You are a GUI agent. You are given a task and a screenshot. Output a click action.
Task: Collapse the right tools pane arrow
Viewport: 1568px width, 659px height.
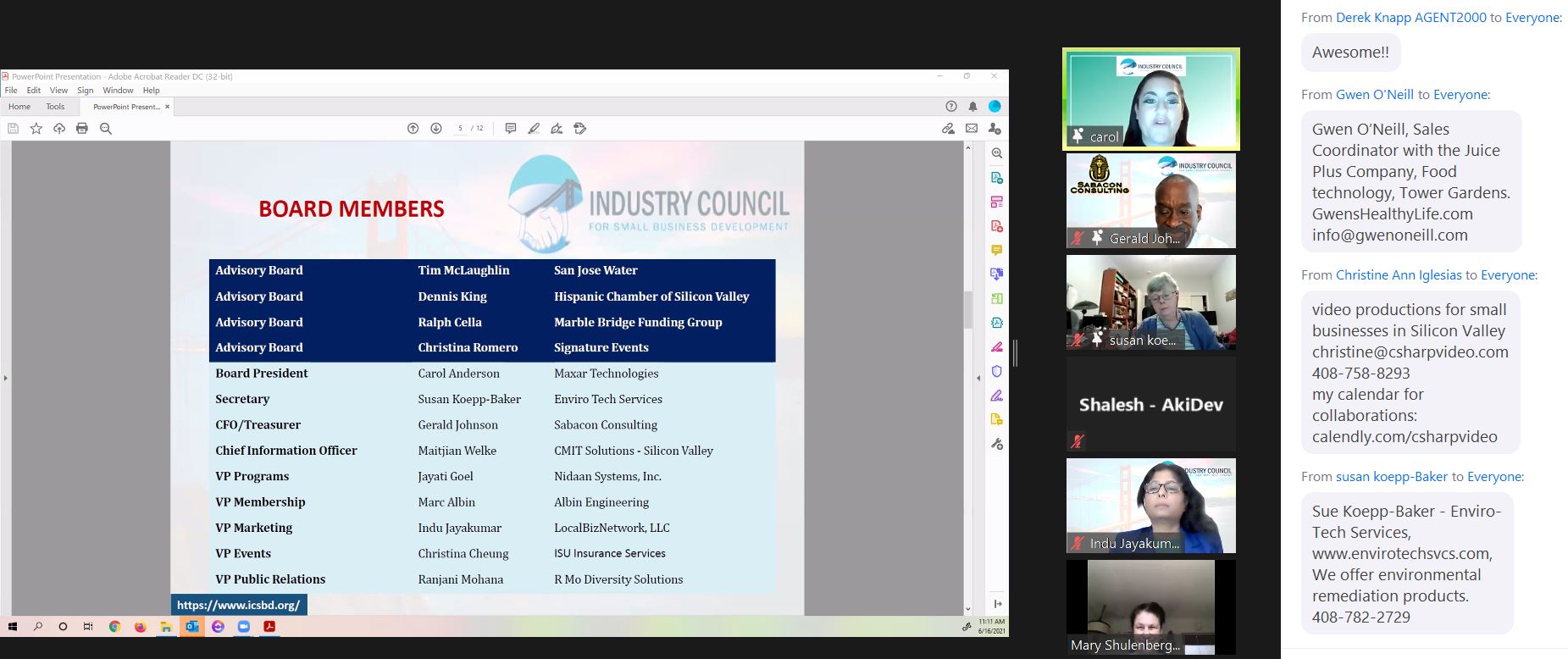tap(978, 378)
